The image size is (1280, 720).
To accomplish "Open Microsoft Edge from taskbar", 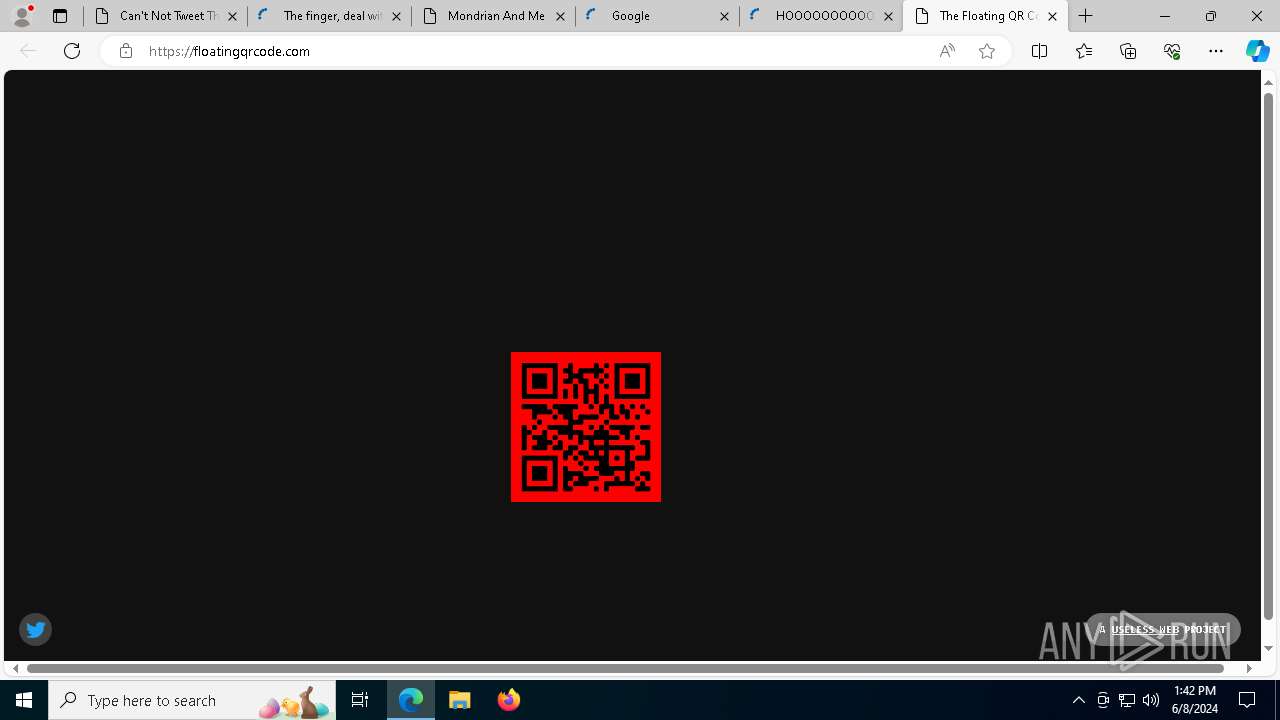I will click(411, 700).
